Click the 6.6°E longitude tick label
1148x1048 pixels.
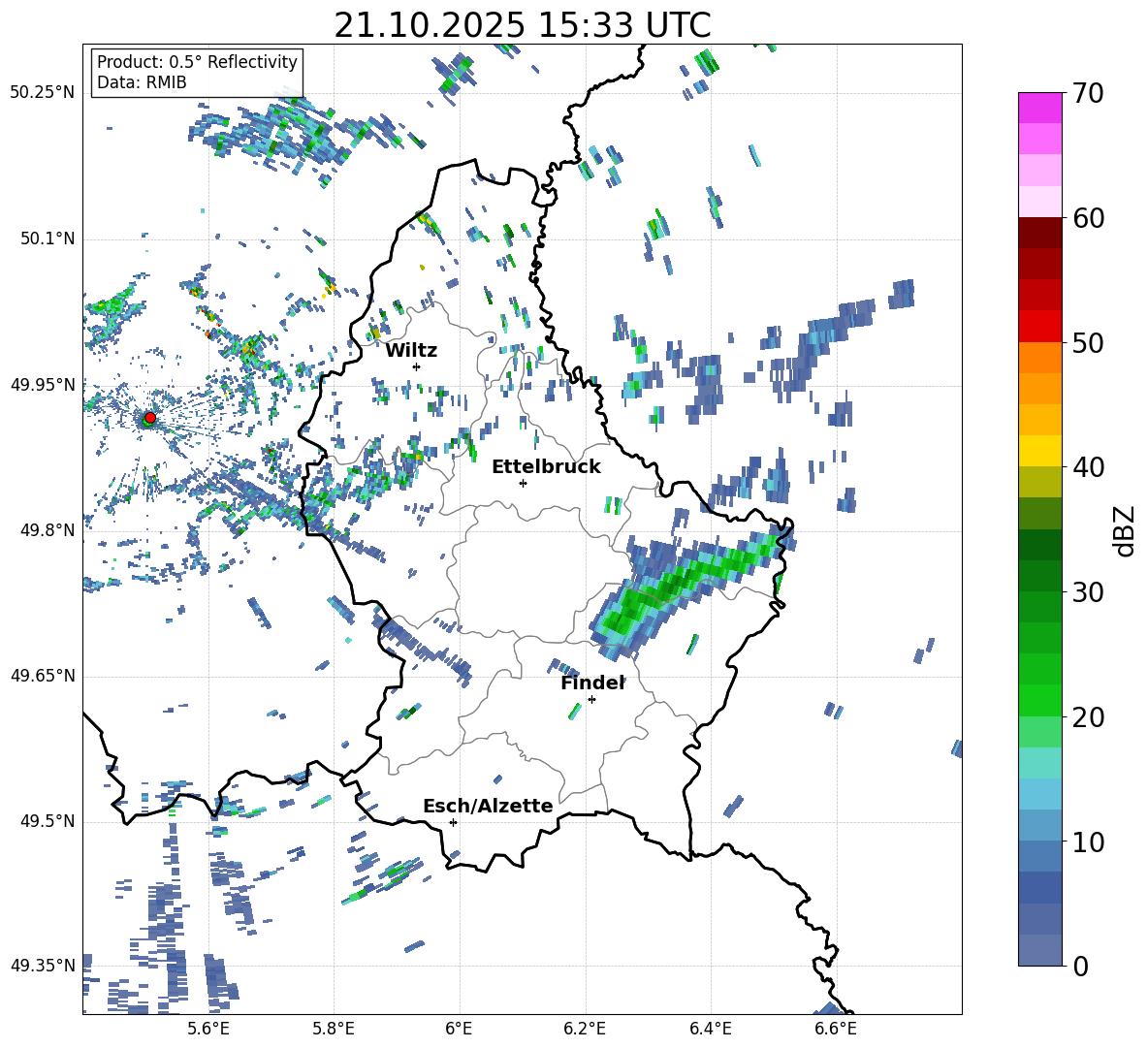click(836, 1029)
